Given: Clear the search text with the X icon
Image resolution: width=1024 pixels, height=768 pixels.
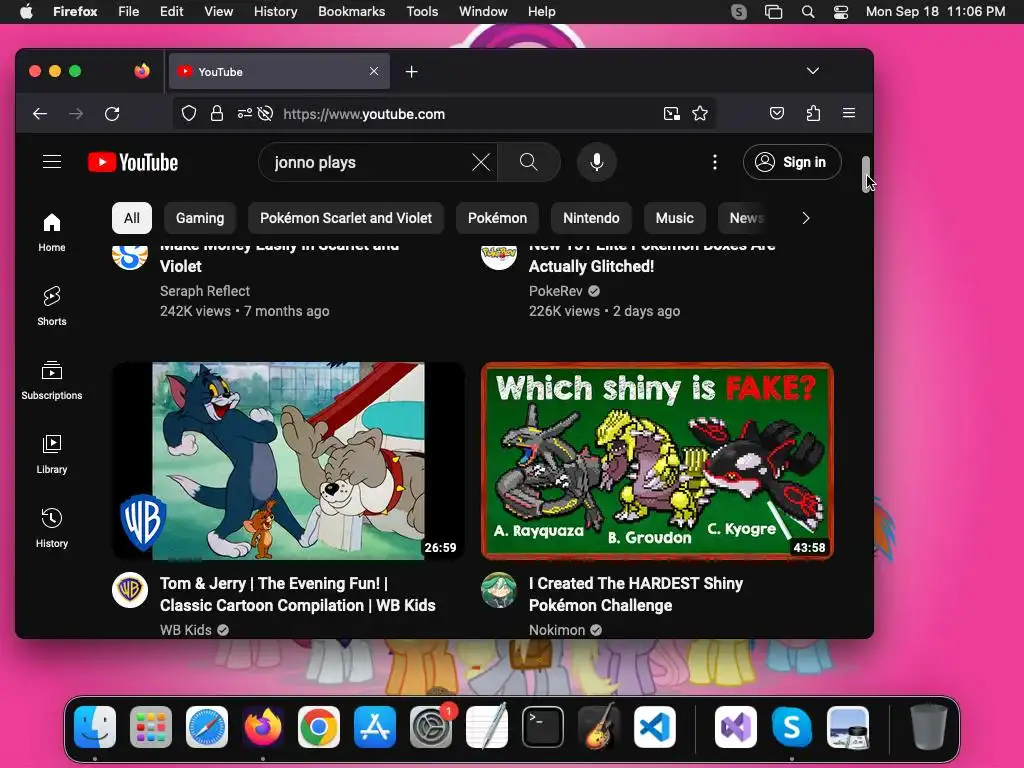Looking at the screenshot, I should [481, 162].
